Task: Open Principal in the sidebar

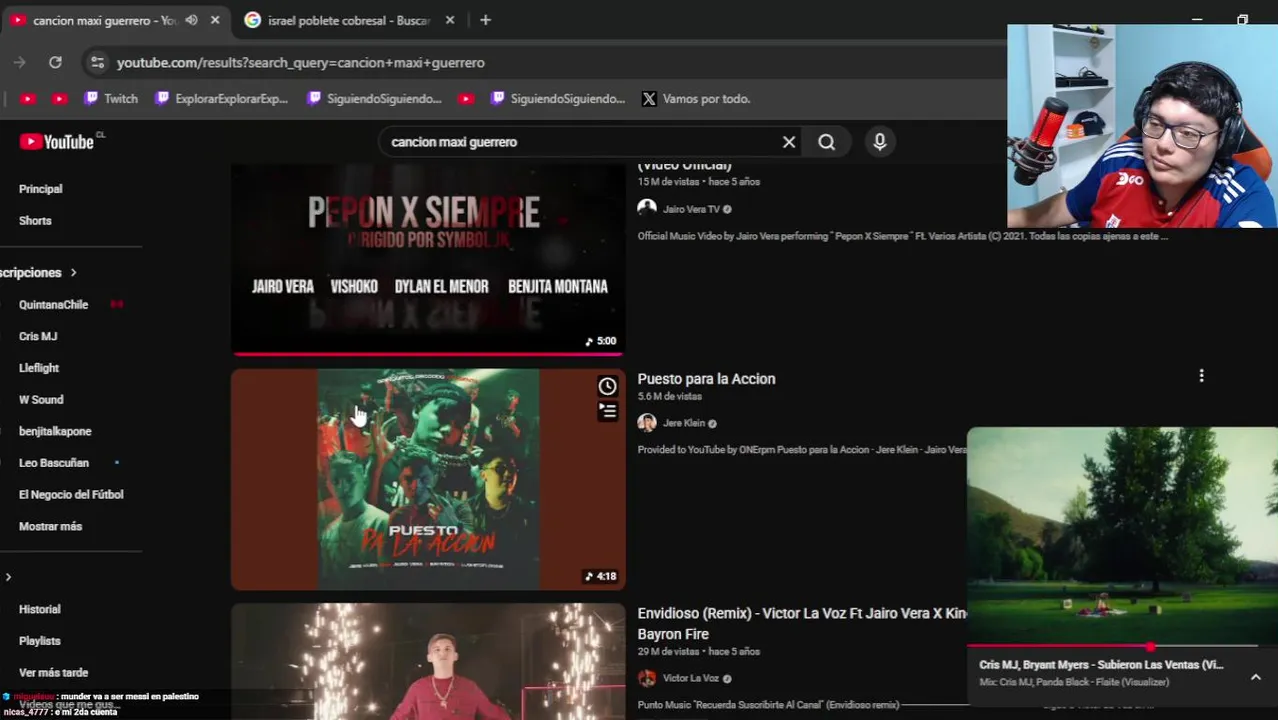Action: pyautogui.click(x=41, y=189)
